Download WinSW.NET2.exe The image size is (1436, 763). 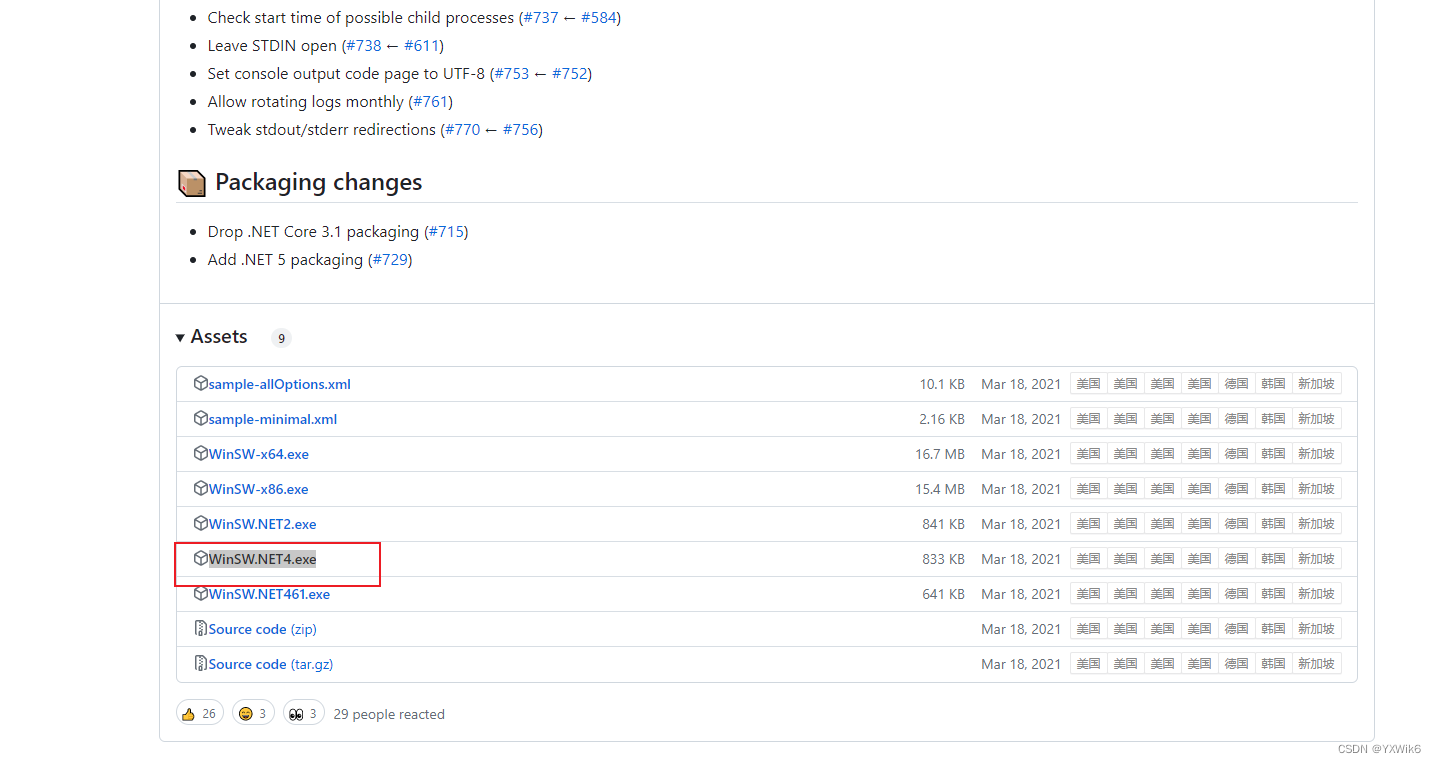(263, 524)
